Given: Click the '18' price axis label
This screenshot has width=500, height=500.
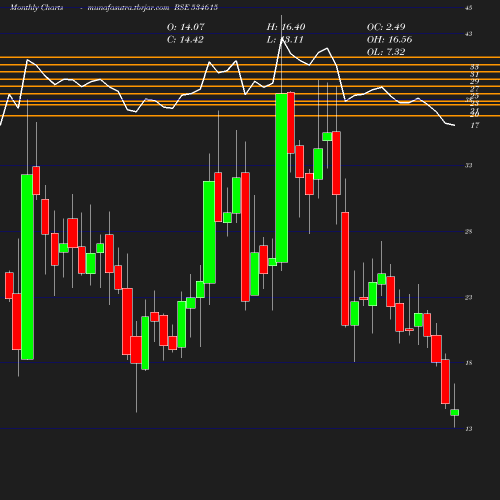Looking at the screenshot, I should click(469, 363).
